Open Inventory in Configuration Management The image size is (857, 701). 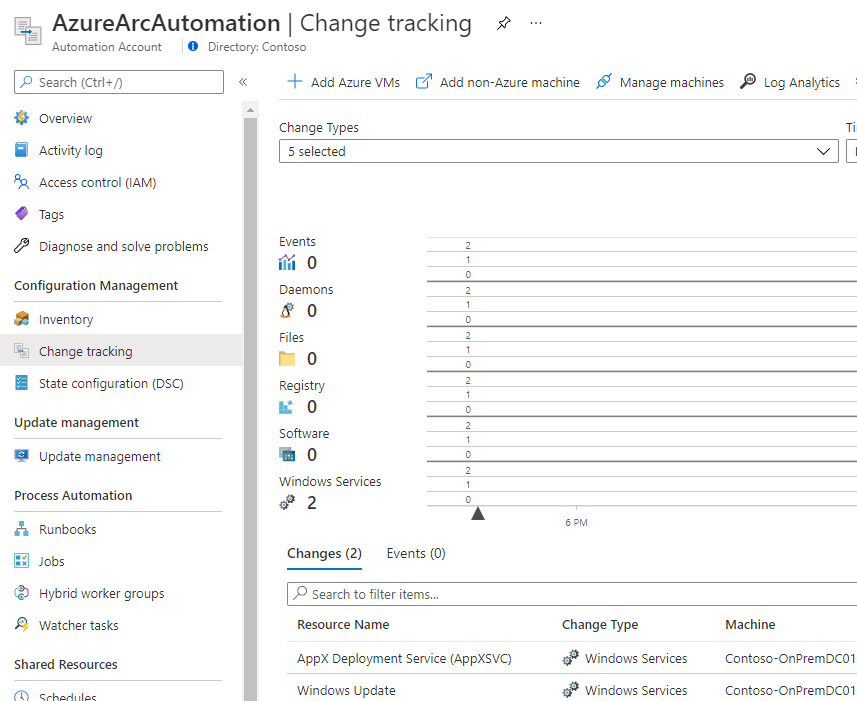66,319
